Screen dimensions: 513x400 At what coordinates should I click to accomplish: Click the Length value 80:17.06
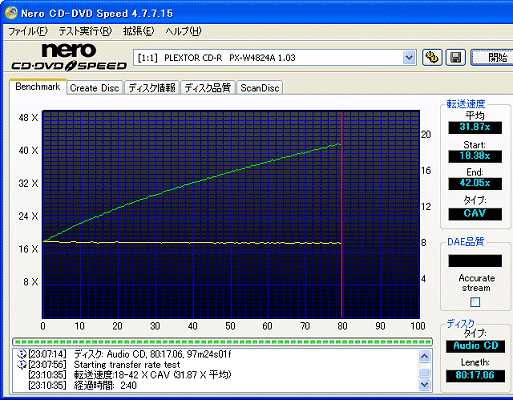pos(475,376)
